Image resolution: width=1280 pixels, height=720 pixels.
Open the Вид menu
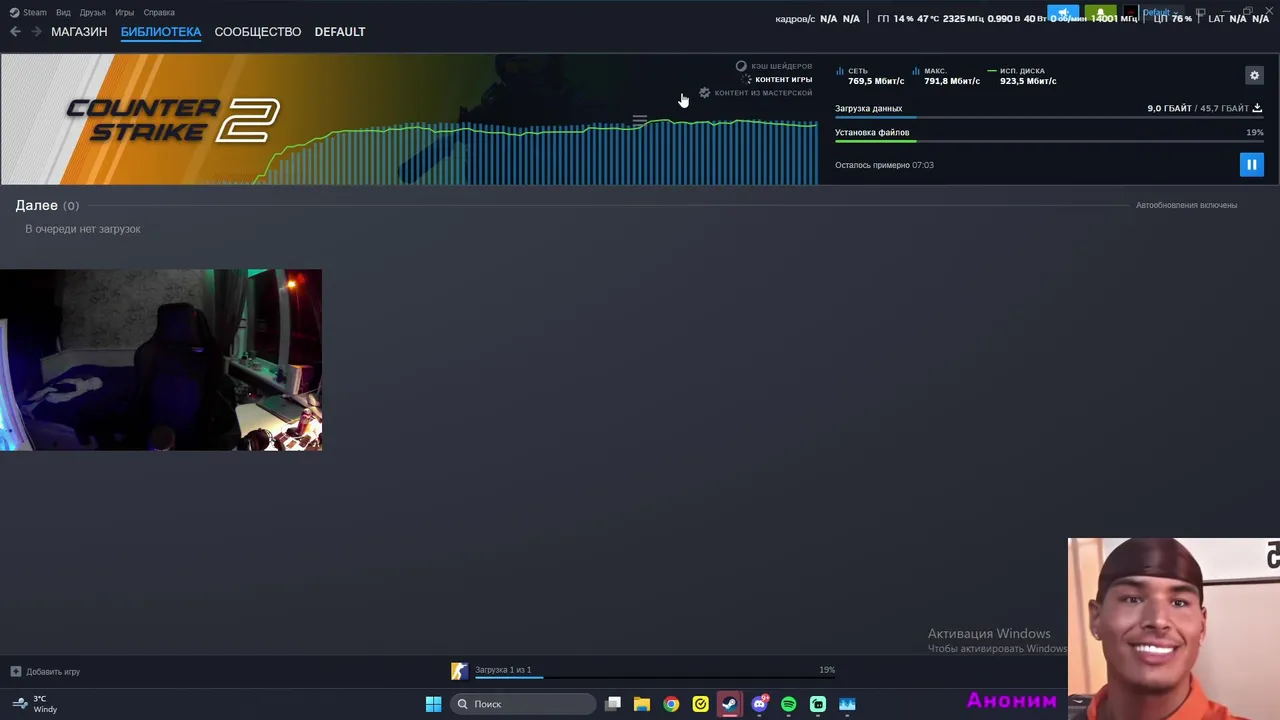pos(63,13)
